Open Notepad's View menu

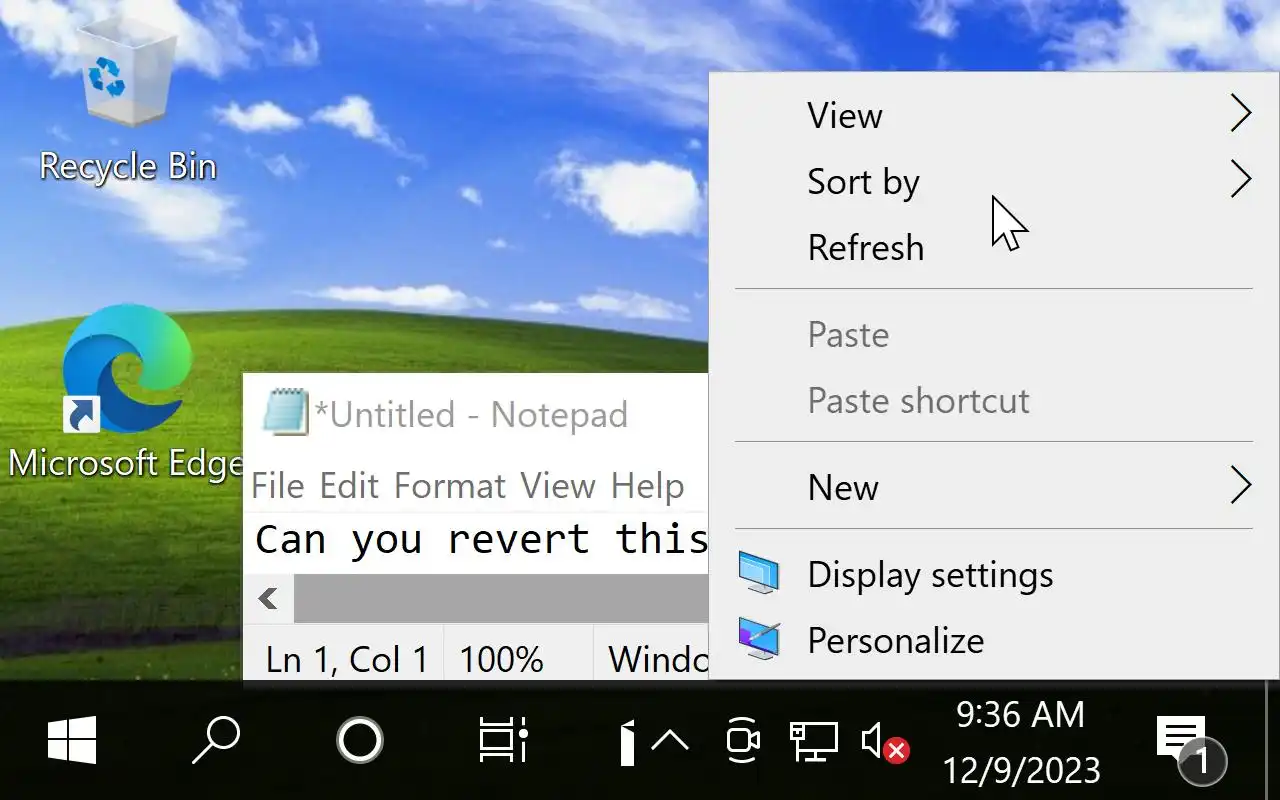(x=558, y=486)
